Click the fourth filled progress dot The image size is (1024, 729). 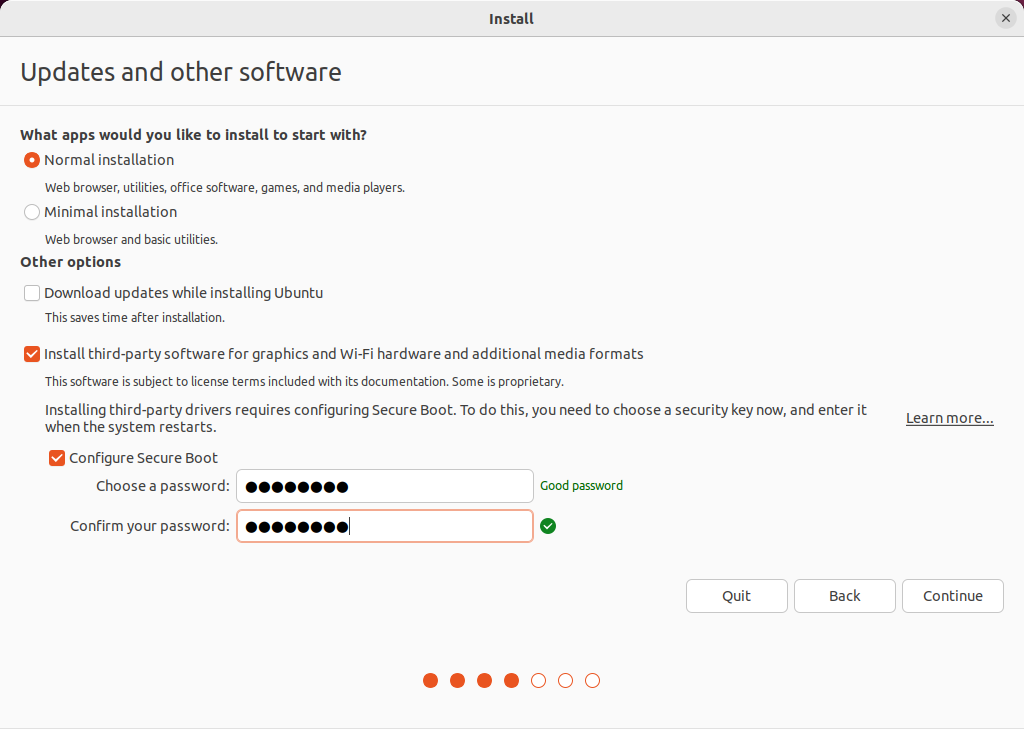point(512,681)
